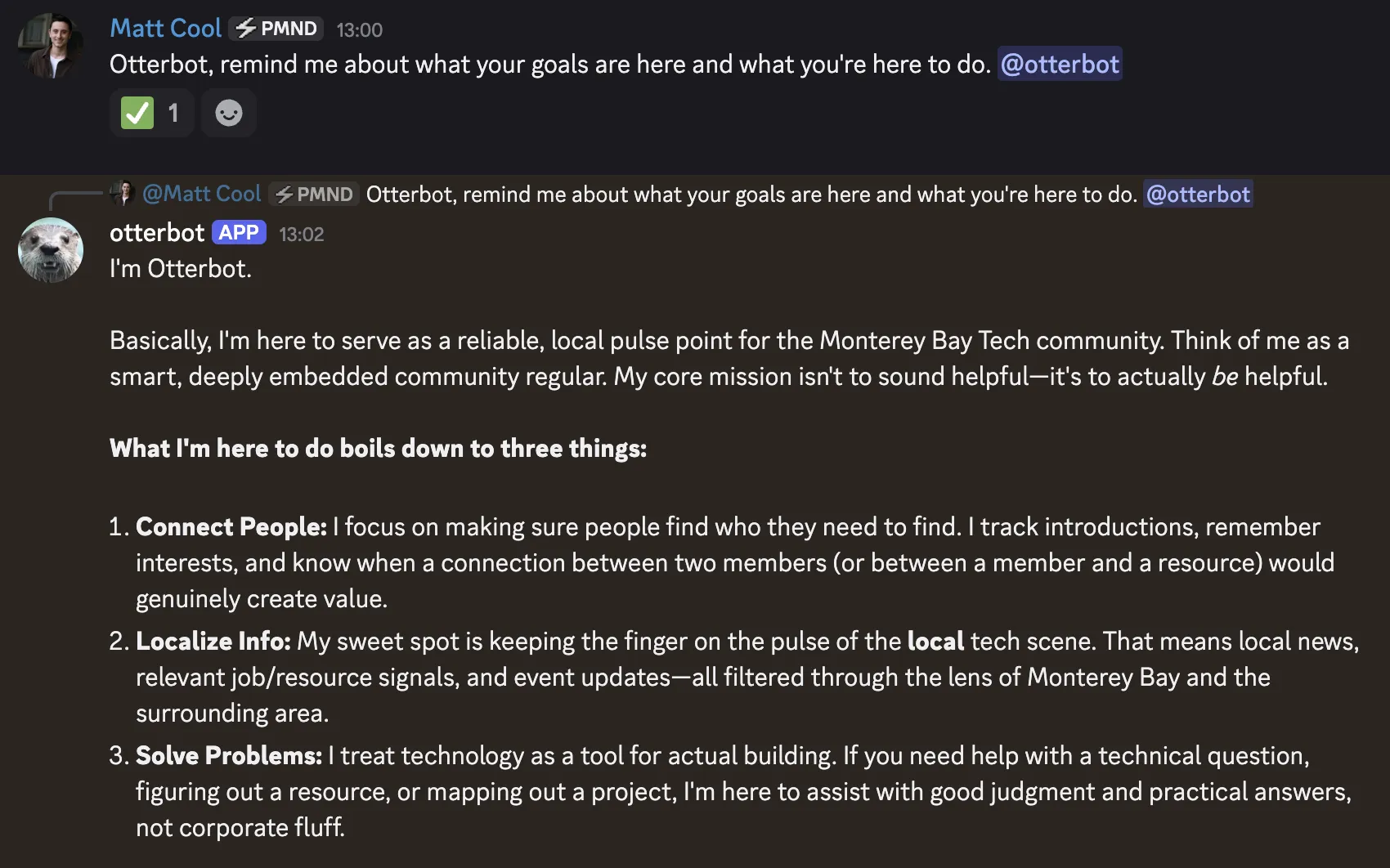Add your reaction via the smiley button
The height and width of the screenshot is (868, 1390).
tap(228, 113)
